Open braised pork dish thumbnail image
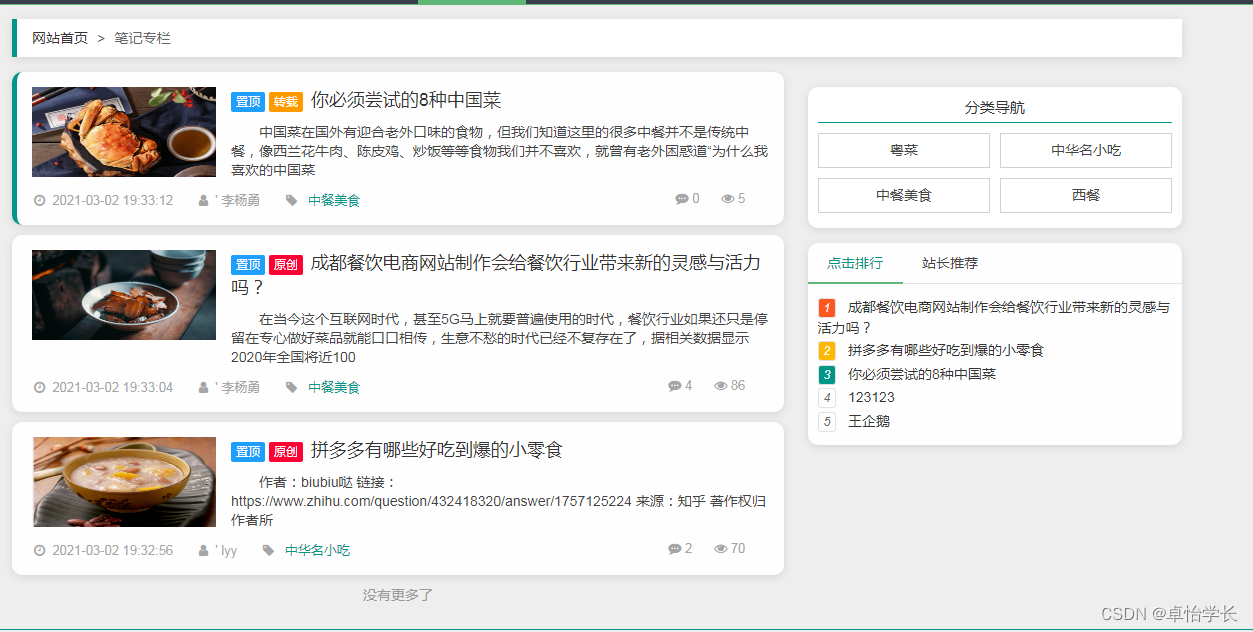This screenshot has width=1253, height=632. coord(124,295)
